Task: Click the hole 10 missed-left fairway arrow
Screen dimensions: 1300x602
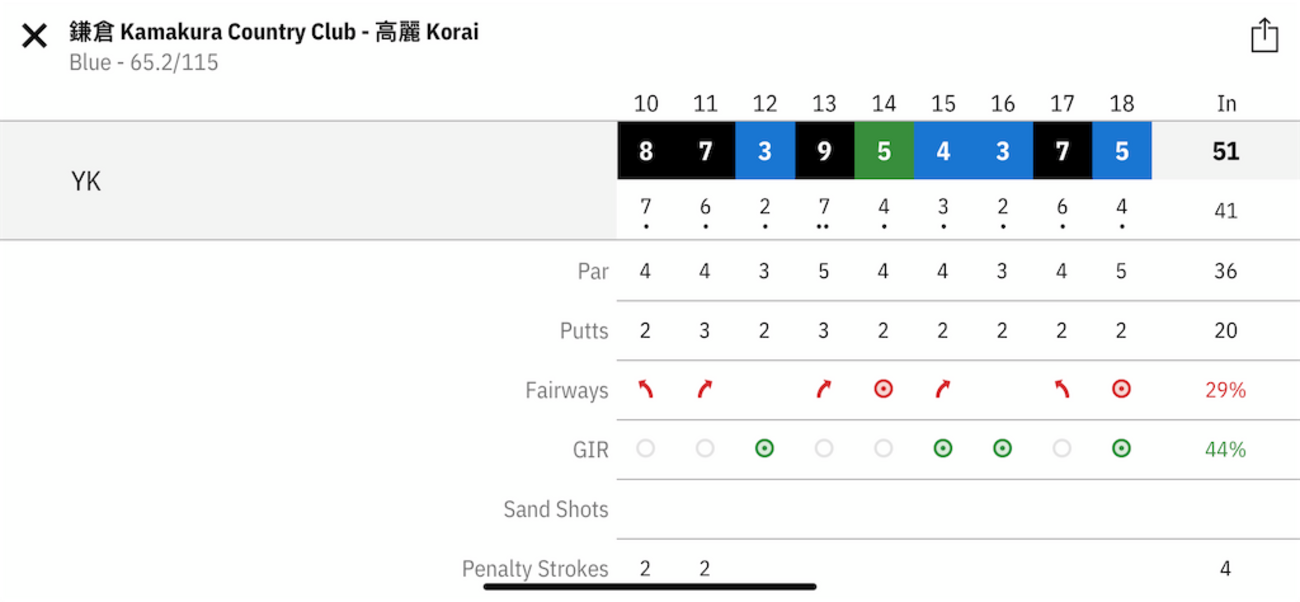Action: [646, 389]
